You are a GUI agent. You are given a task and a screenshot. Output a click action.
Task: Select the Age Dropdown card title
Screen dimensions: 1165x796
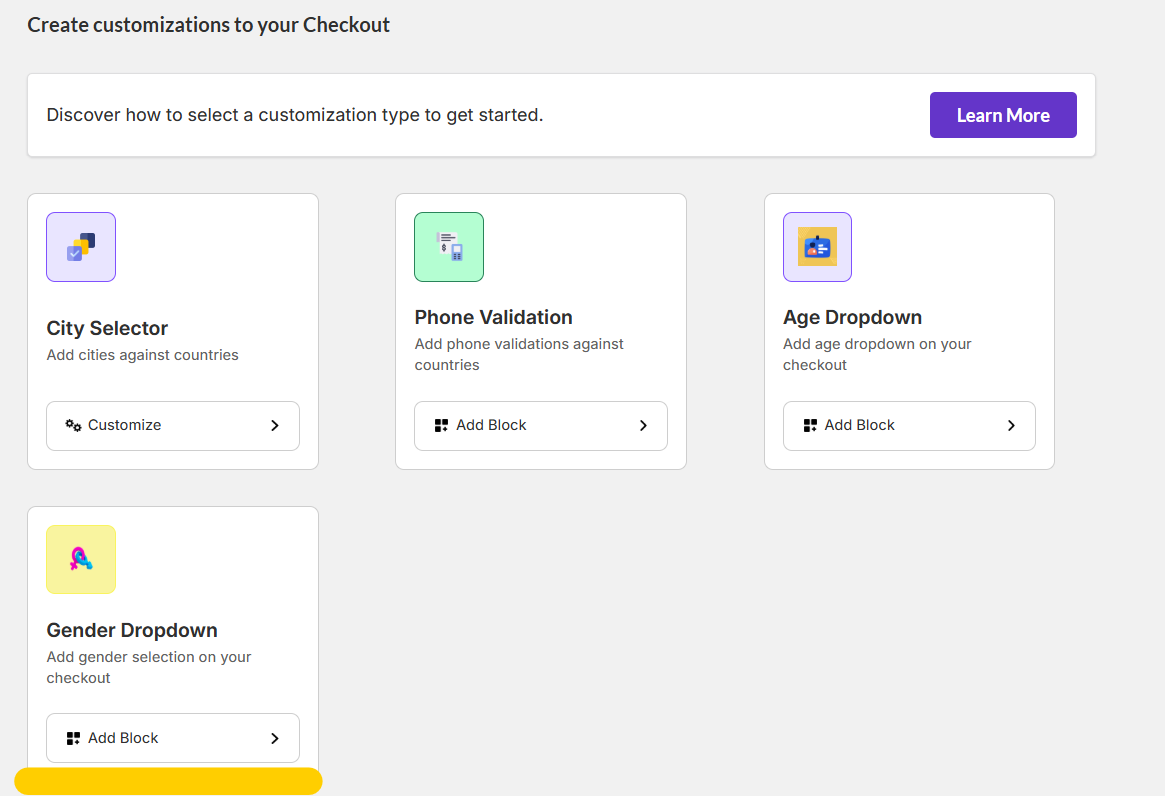click(x=852, y=317)
